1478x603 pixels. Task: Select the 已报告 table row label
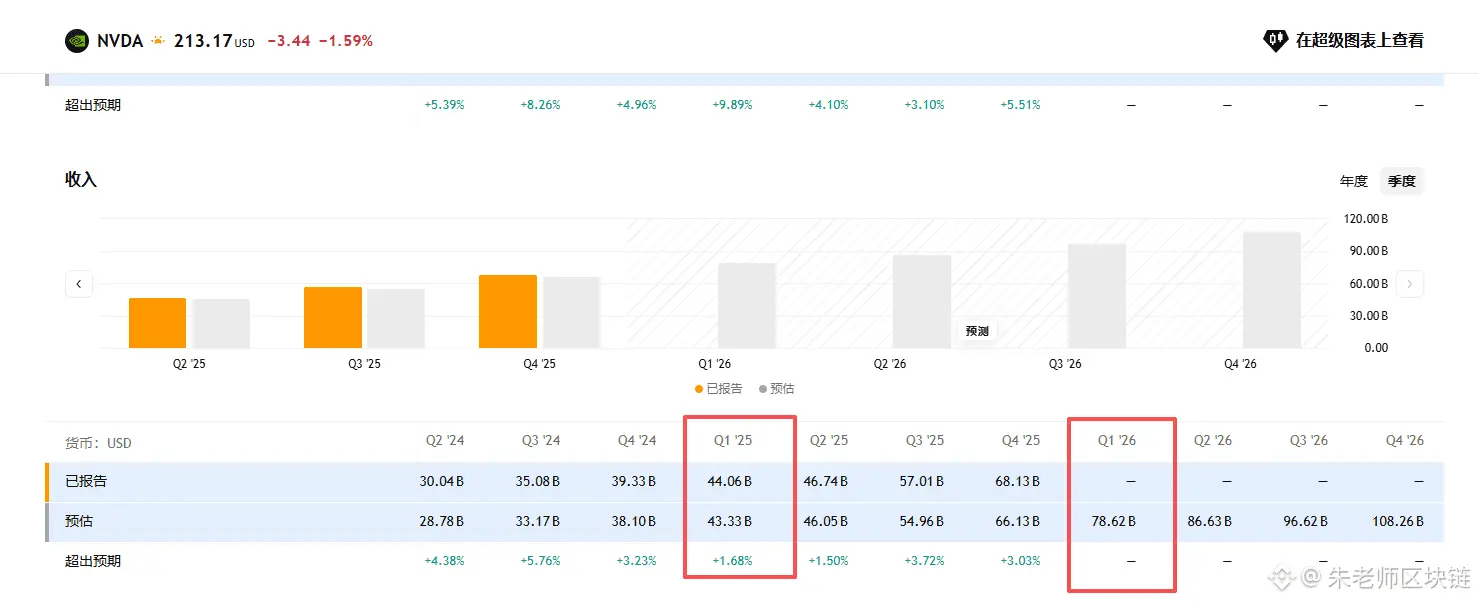(86, 481)
